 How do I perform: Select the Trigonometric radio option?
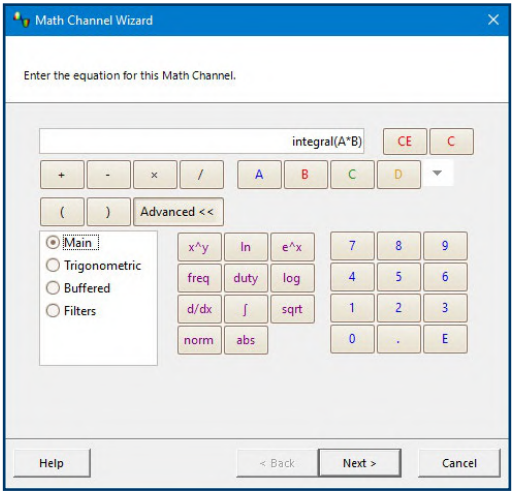coord(94,265)
